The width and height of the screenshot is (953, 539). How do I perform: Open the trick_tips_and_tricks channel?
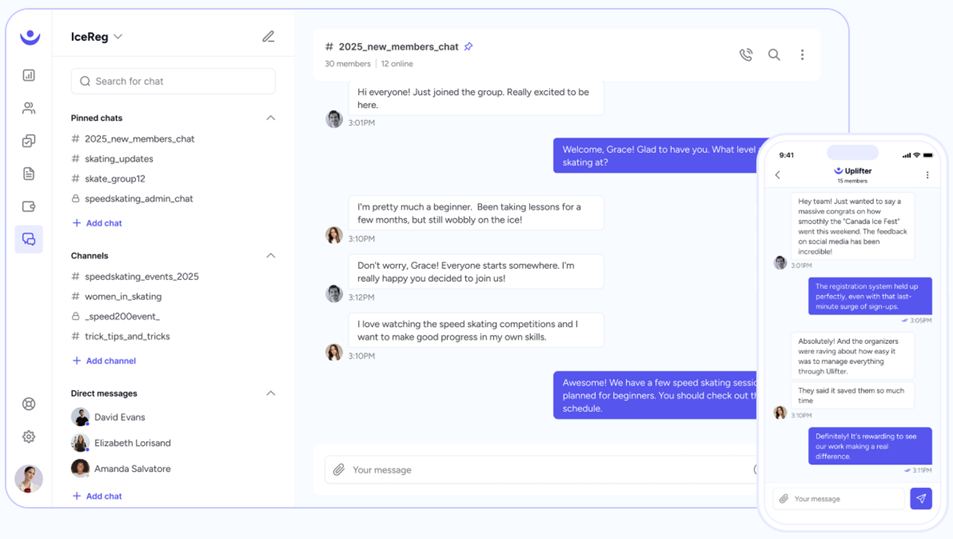(120, 337)
